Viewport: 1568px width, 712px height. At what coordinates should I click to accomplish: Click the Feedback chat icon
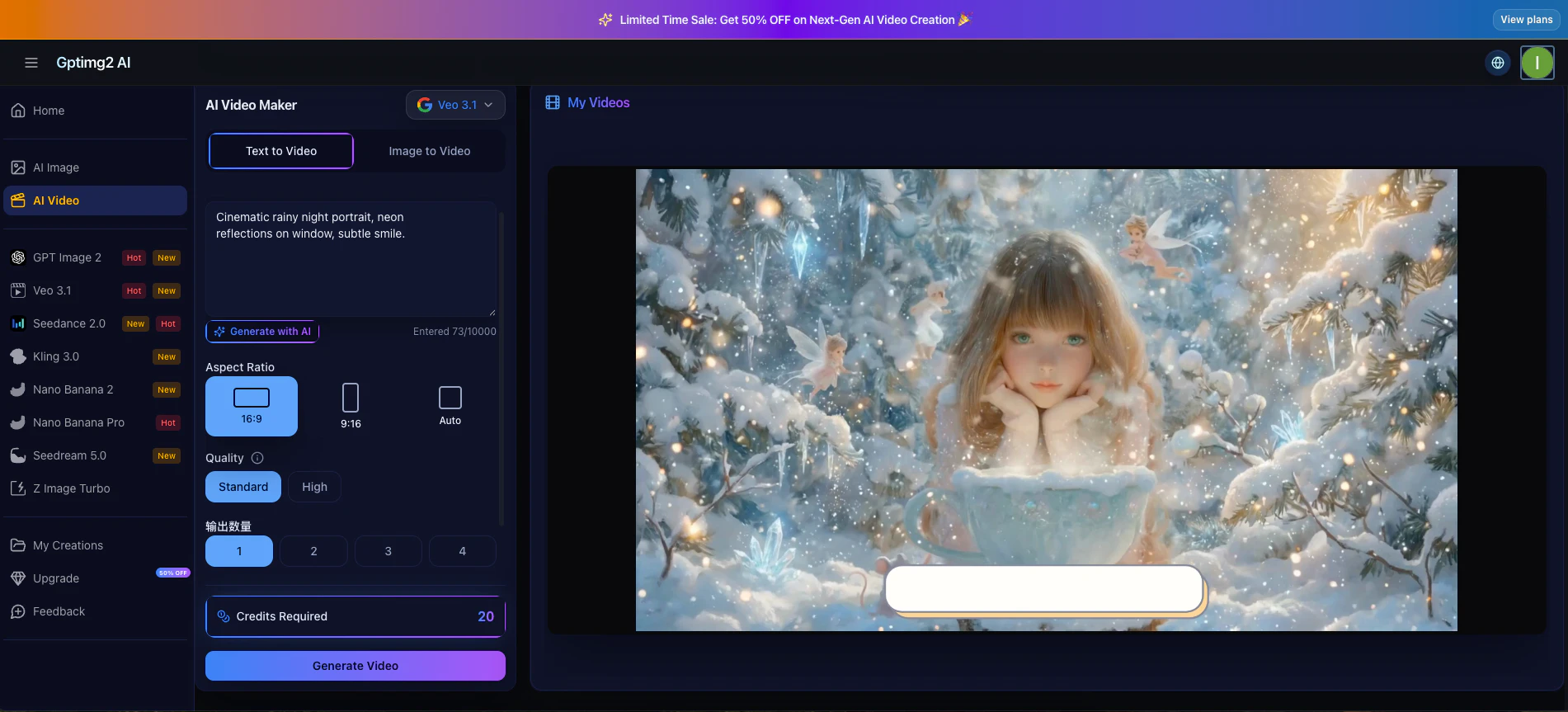(18, 611)
